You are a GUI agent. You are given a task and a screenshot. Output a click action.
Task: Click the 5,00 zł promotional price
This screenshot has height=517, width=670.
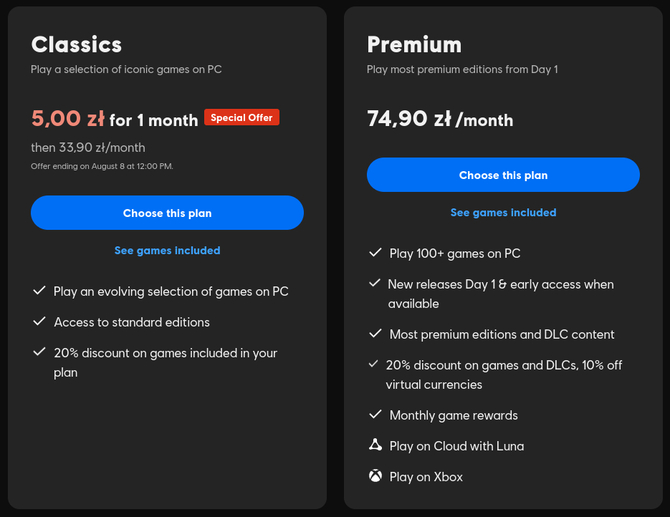(68, 119)
